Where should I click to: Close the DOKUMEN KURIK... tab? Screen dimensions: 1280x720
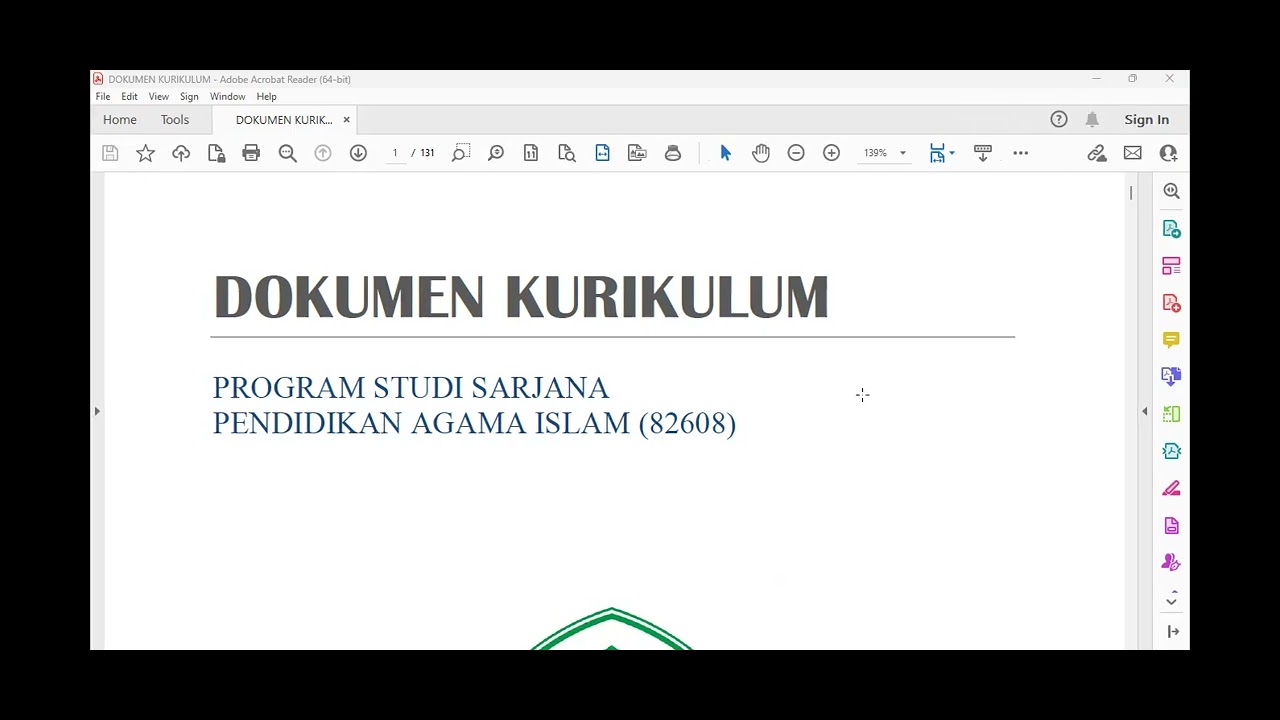click(347, 120)
